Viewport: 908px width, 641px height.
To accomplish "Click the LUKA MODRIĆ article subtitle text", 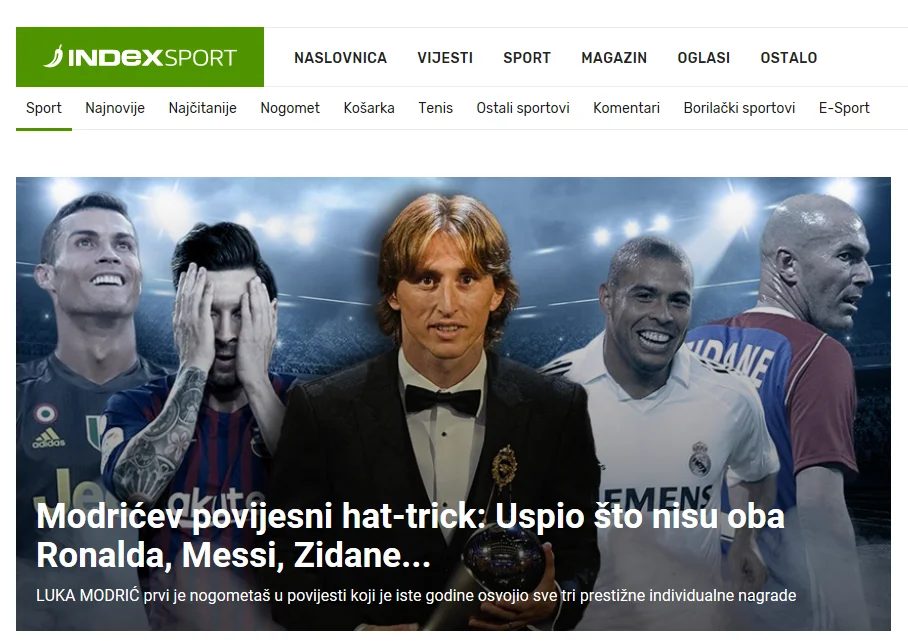I will coord(416,595).
